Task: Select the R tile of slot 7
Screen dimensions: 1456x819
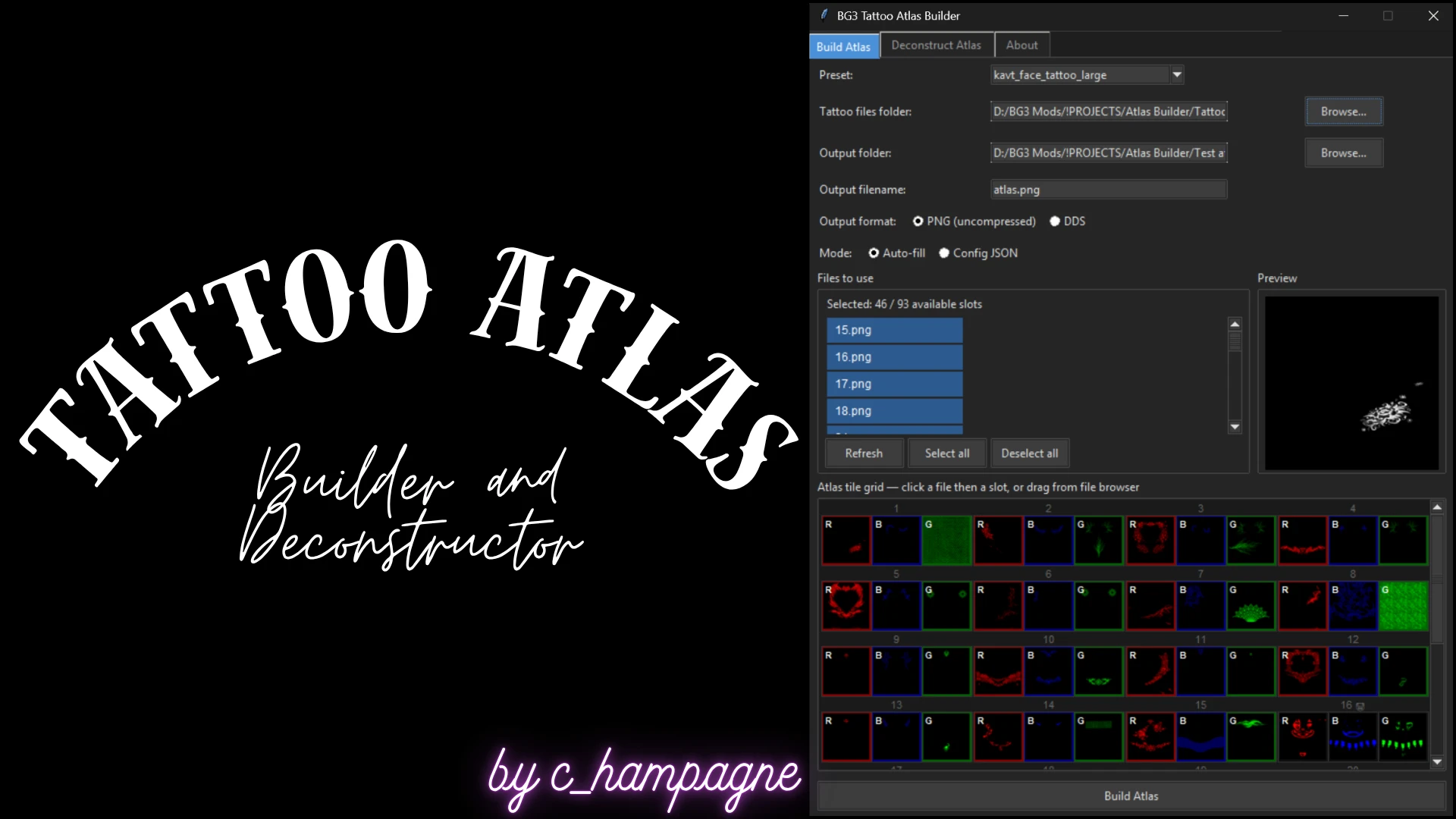Action: 1150,606
